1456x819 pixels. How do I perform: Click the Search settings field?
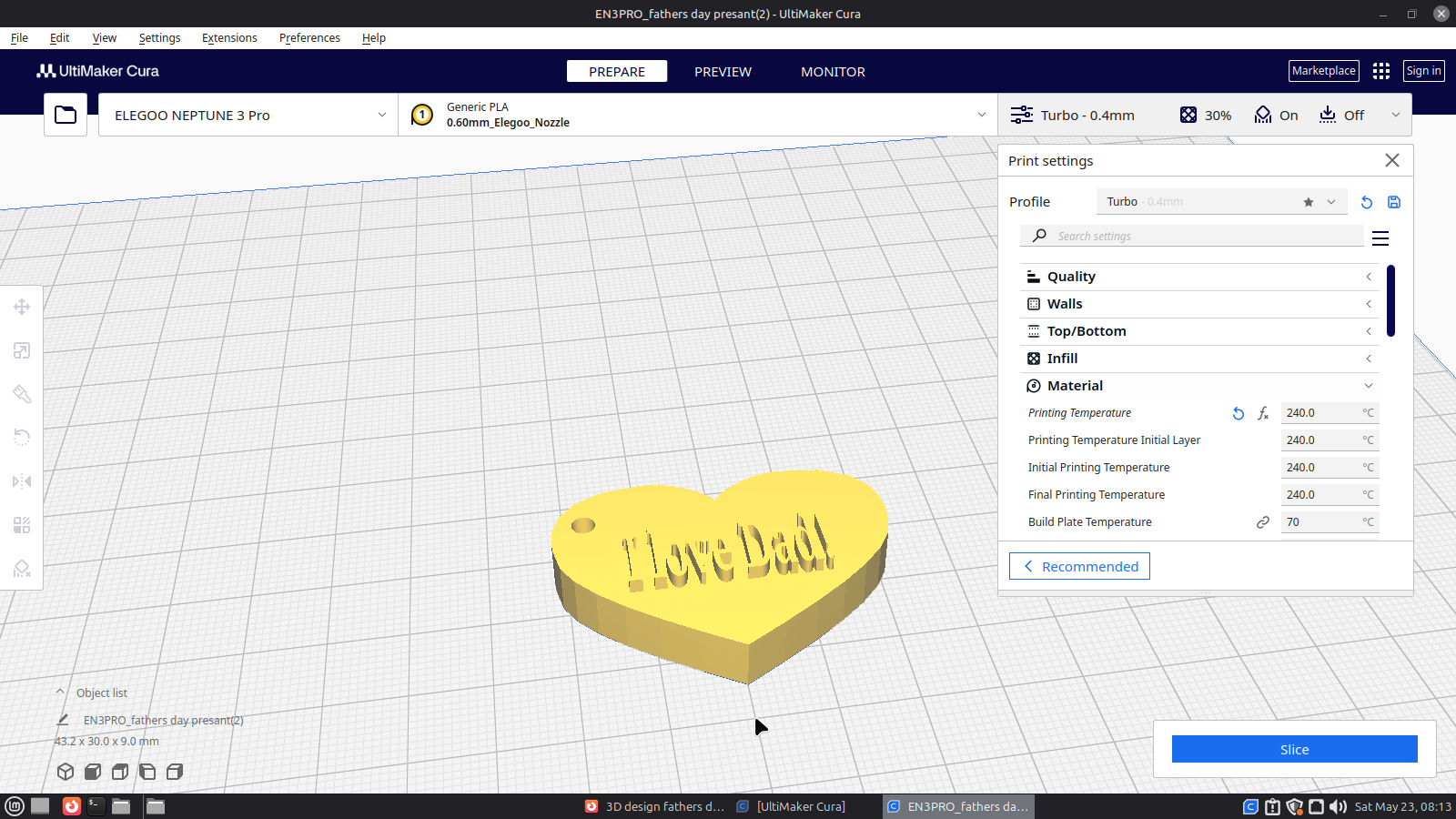(1192, 237)
